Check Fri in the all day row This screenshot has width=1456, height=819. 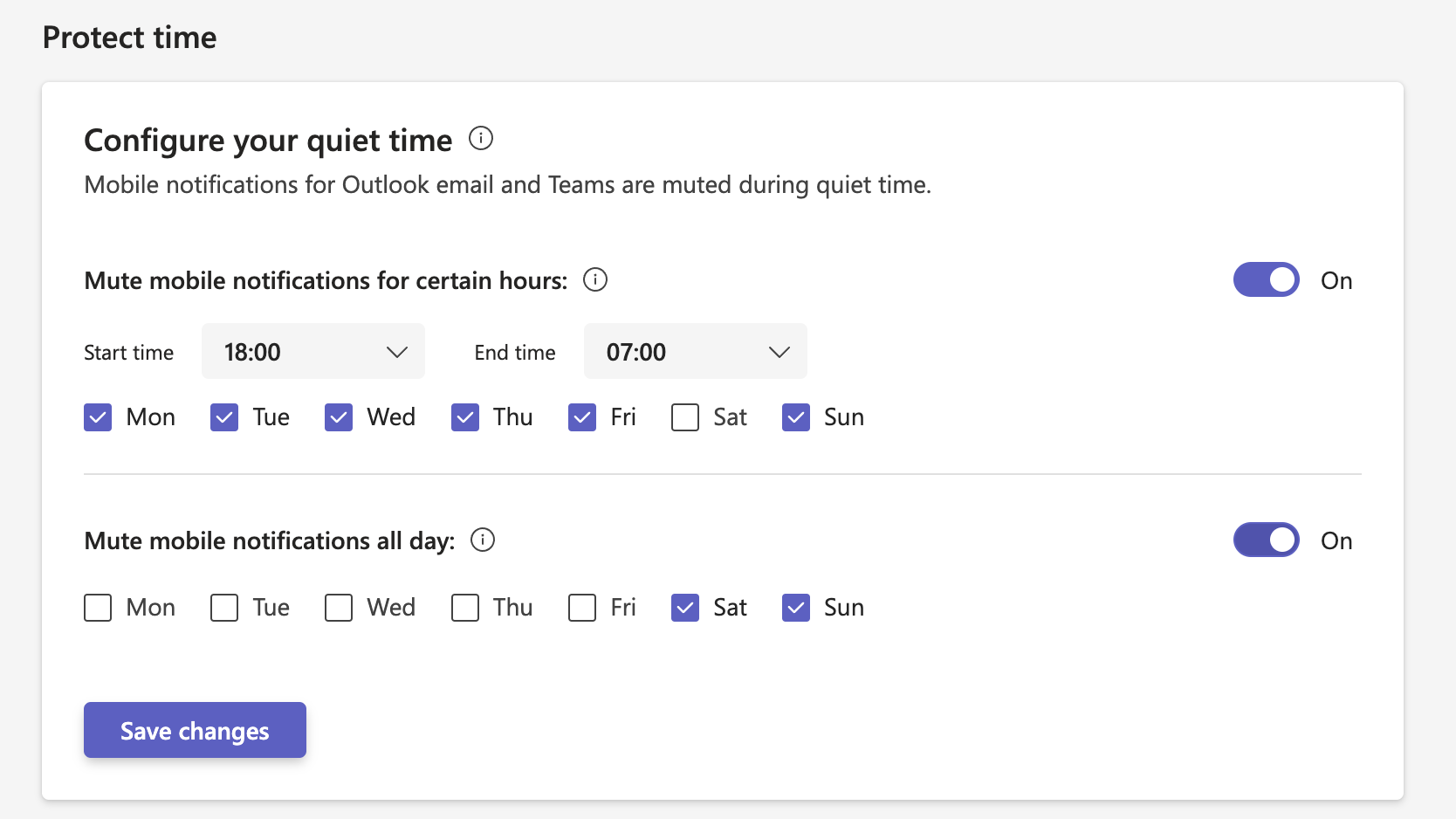[x=582, y=608]
